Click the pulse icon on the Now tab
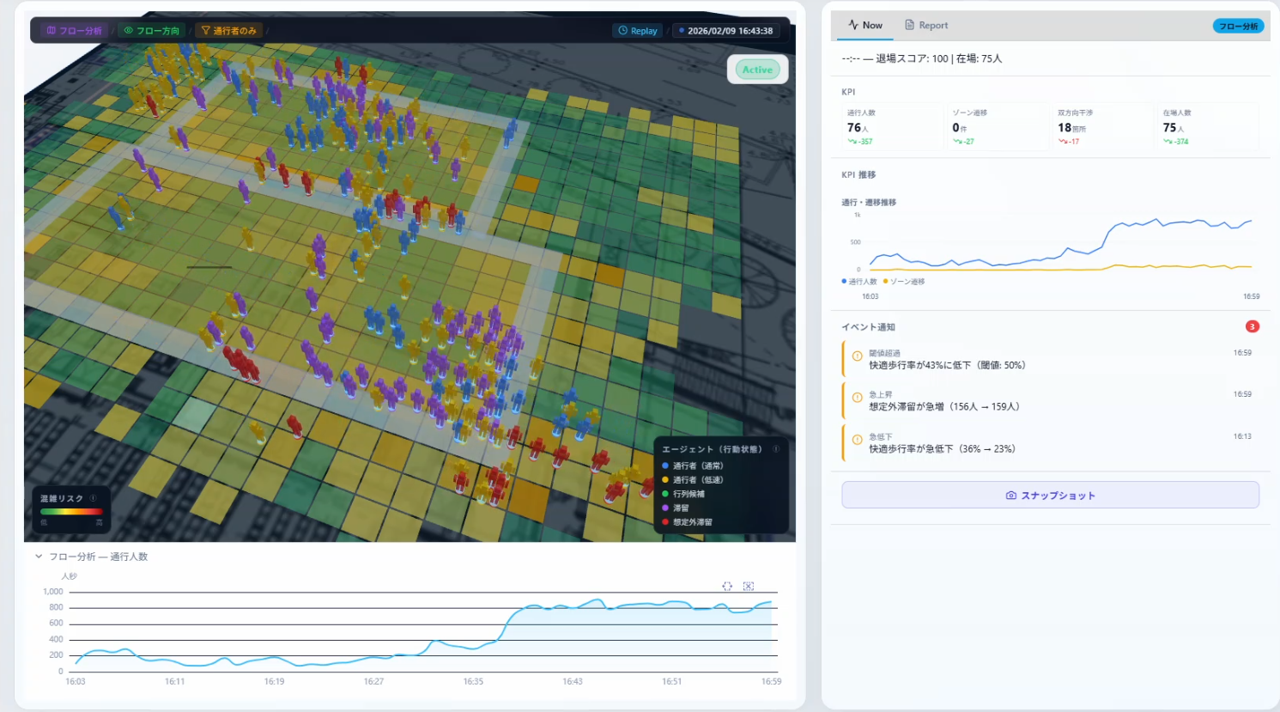The image size is (1280, 712). coord(853,25)
